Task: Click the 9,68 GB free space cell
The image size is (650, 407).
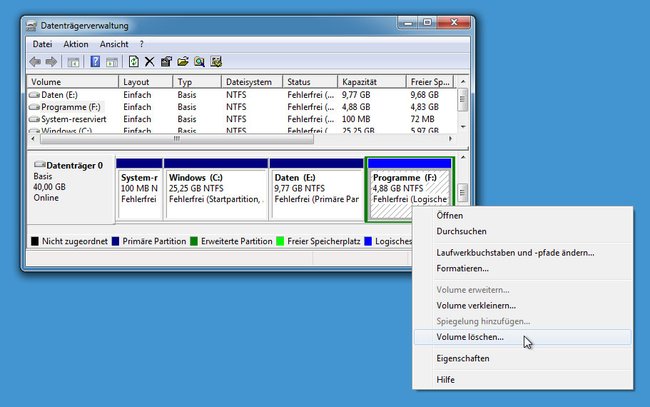Action: point(424,95)
